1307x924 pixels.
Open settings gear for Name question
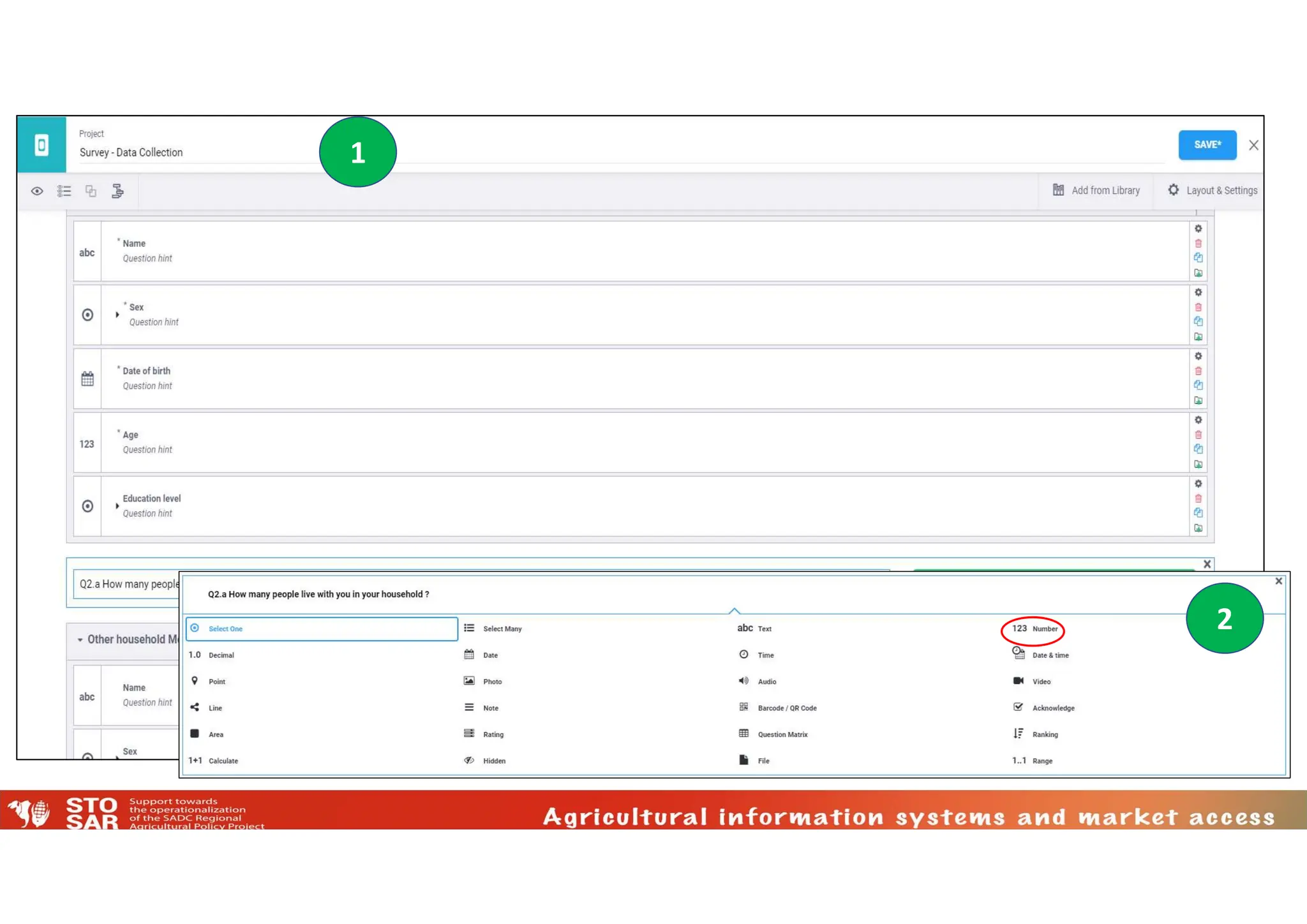[1198, 228]
